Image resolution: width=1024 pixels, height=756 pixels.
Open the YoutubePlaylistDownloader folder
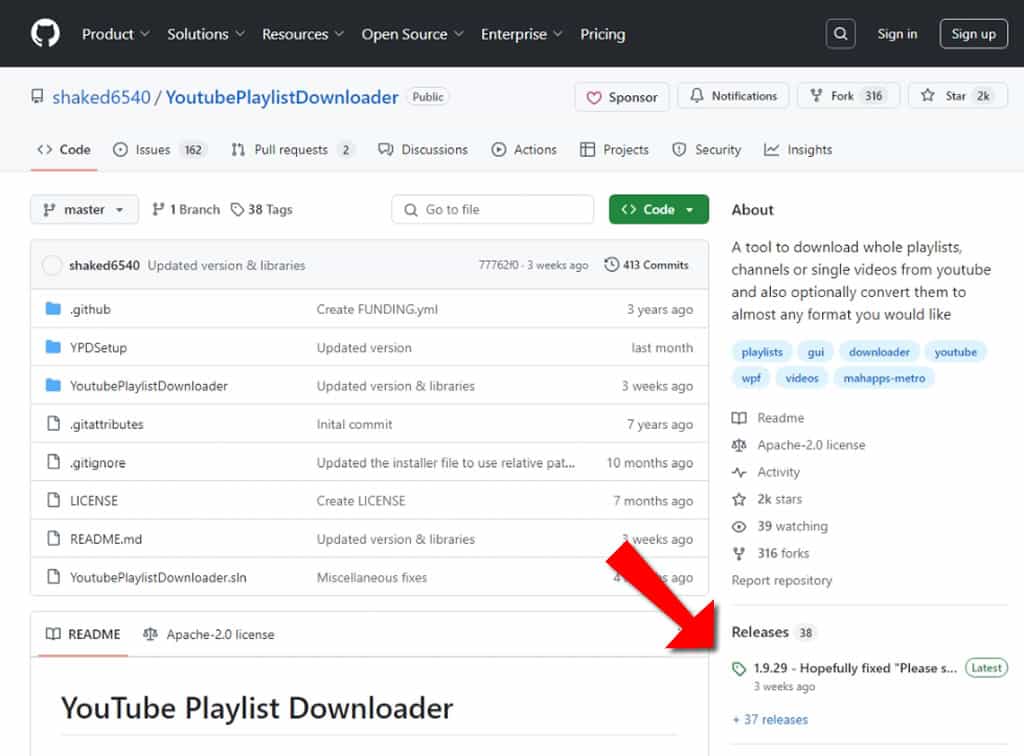point(149,386)
